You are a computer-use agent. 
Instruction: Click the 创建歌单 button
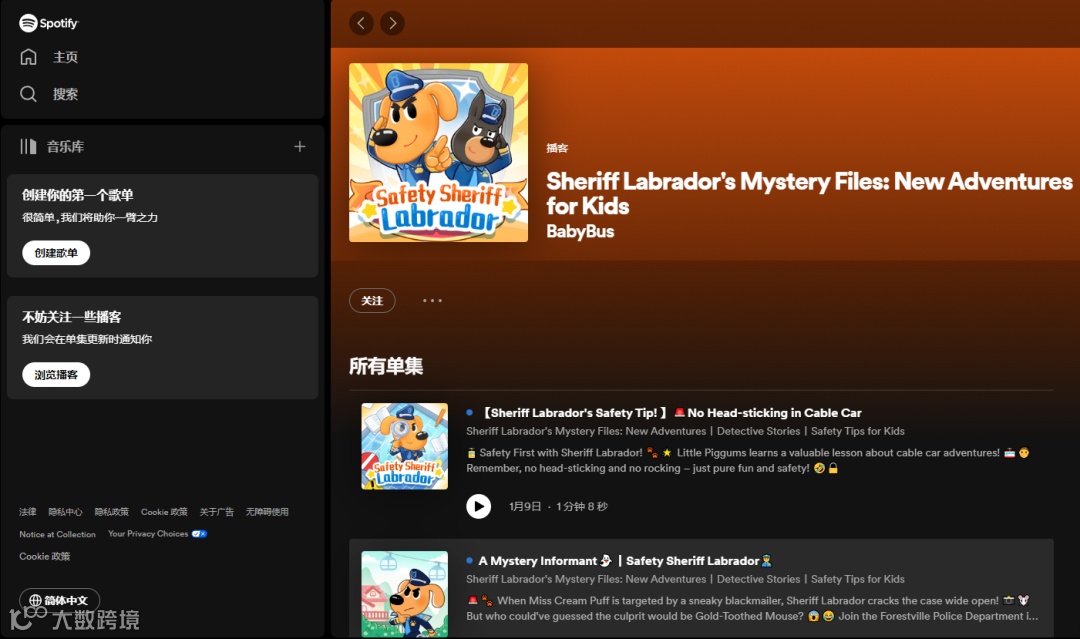click(x=56, y=253)
